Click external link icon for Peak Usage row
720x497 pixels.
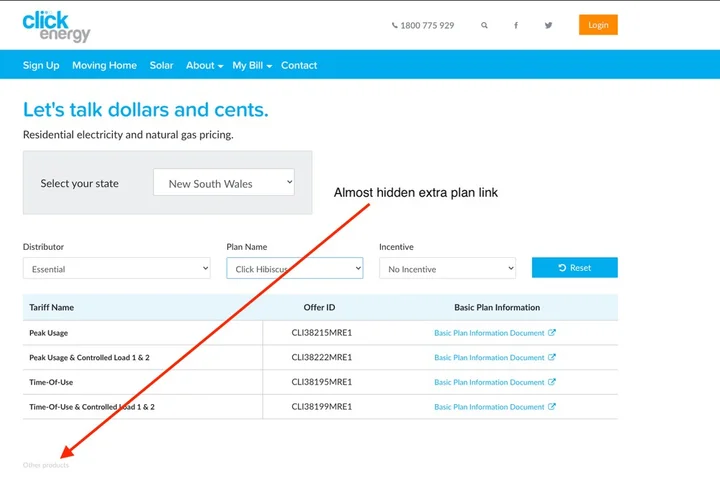[552, 333]
